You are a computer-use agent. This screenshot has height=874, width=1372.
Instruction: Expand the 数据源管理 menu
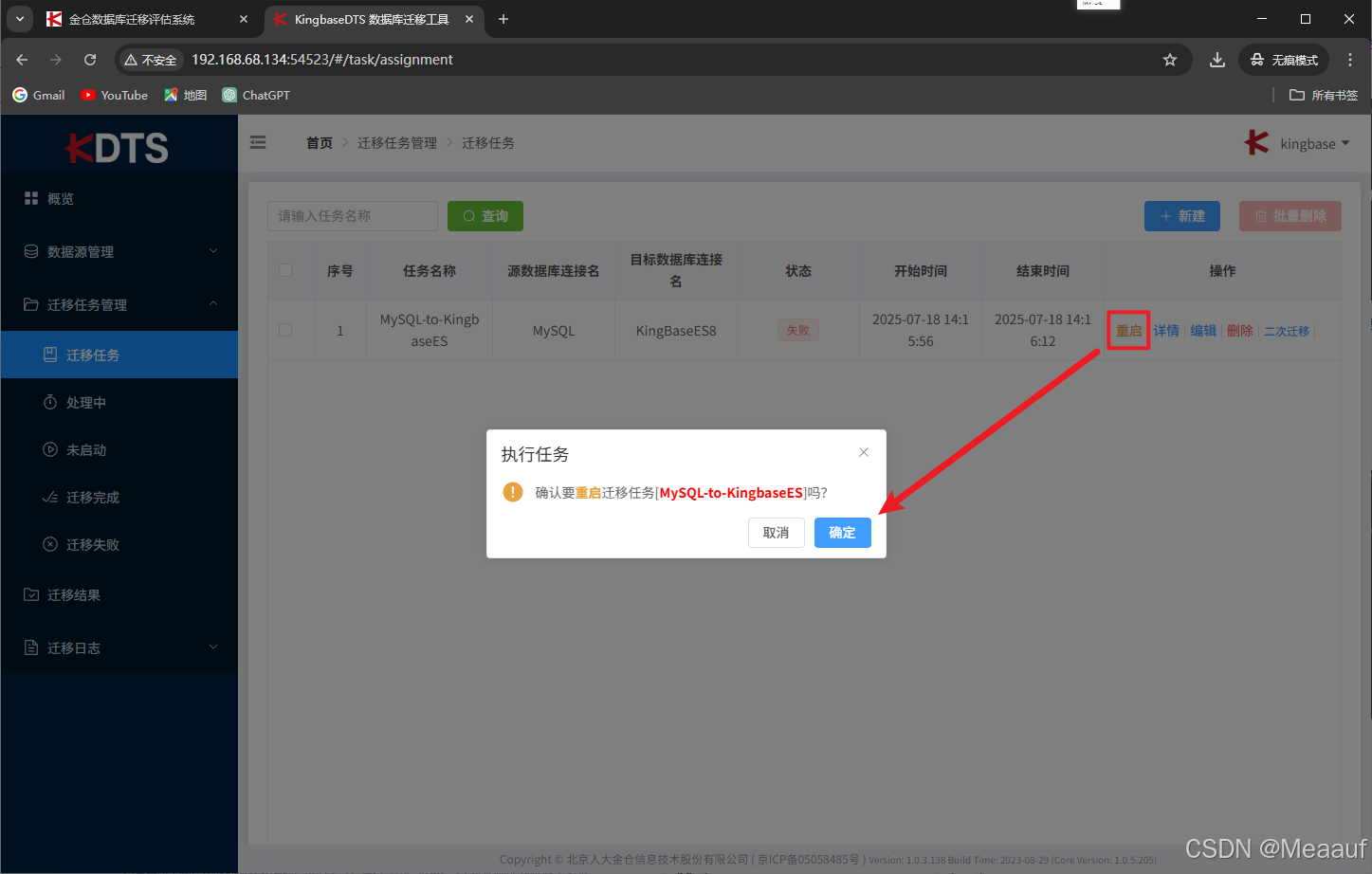click(119, 251)
